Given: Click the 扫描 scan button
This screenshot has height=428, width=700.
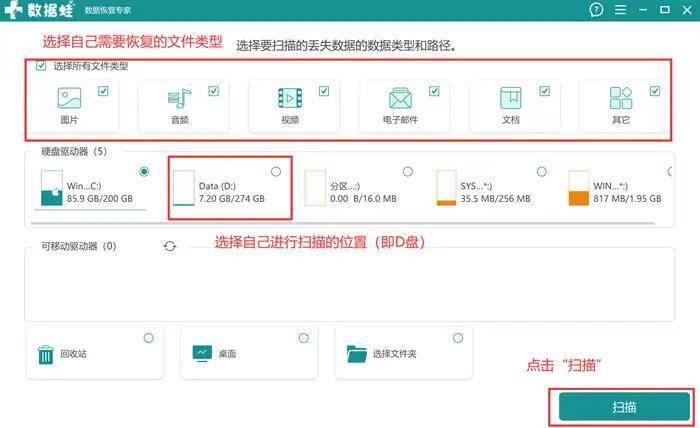Looking at the screenshot, I should click(624, 407).
